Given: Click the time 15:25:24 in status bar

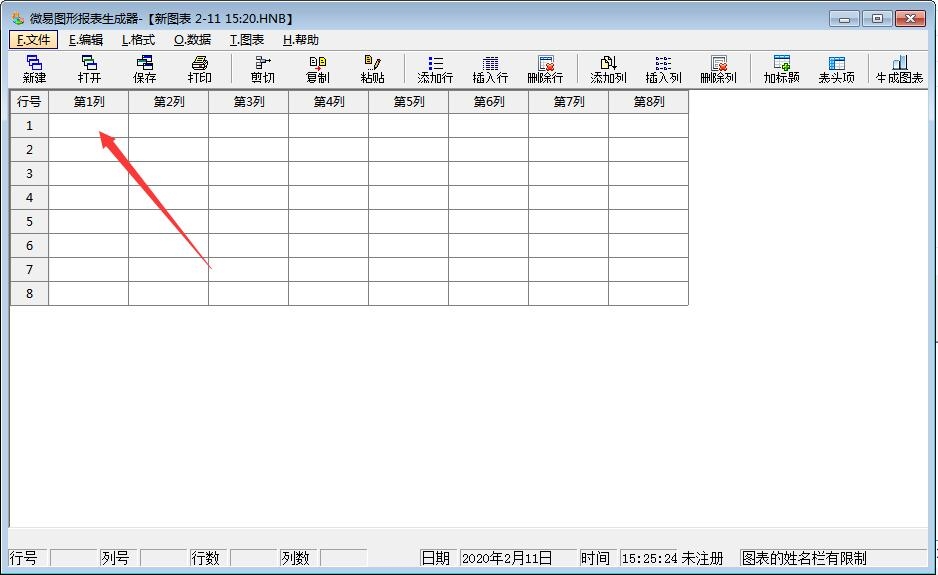Looking at the screenshot, I should pyautogui.click(x=649, y=558).
